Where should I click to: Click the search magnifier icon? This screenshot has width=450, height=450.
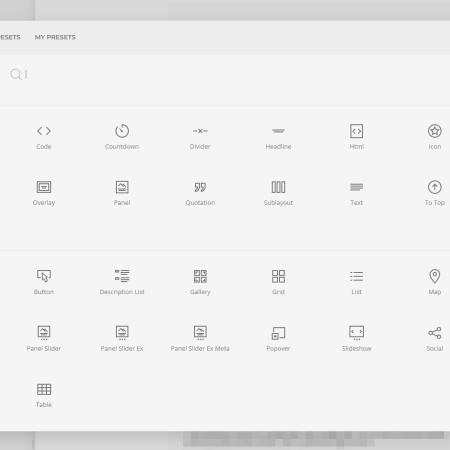15,74
